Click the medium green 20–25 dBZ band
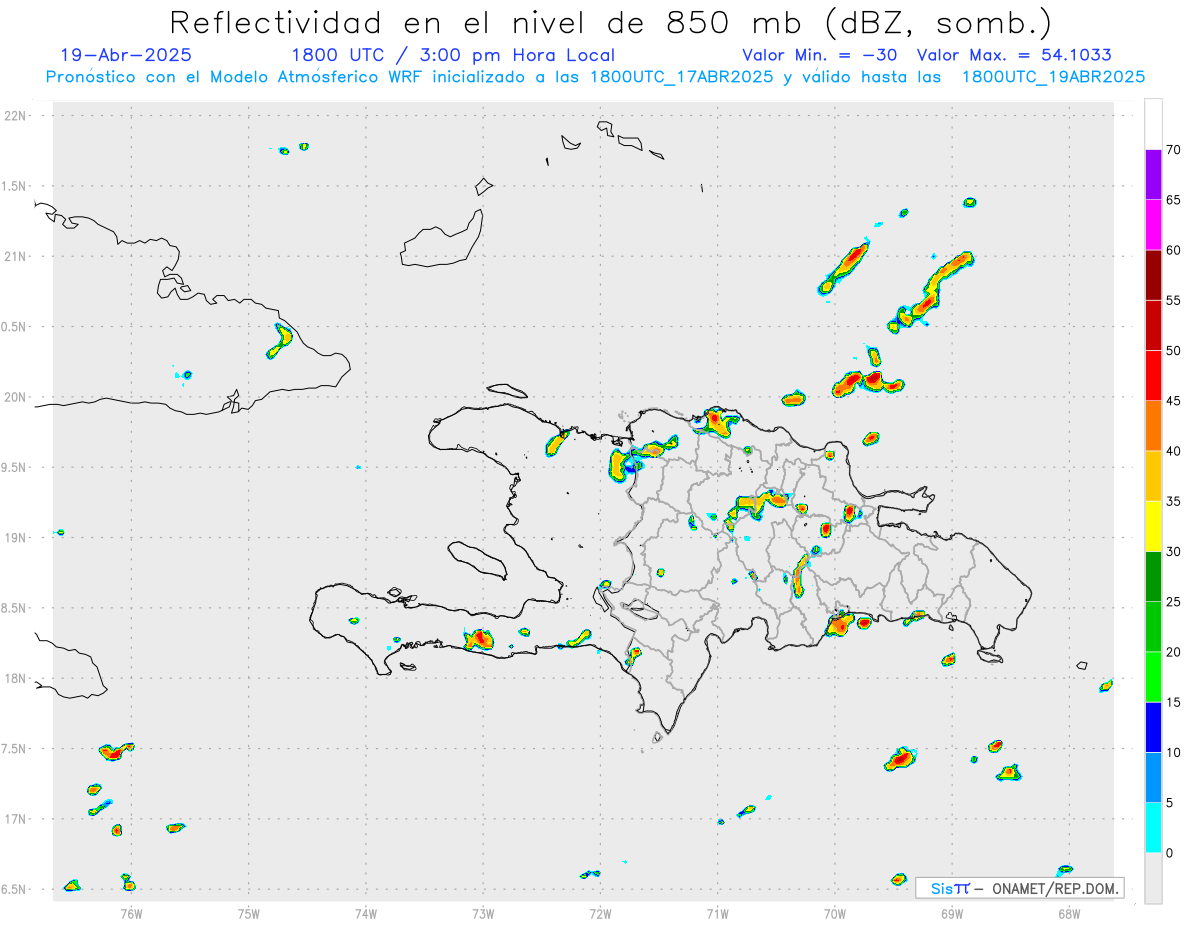The image size is (1200, 927). [x=1153, y=627]
